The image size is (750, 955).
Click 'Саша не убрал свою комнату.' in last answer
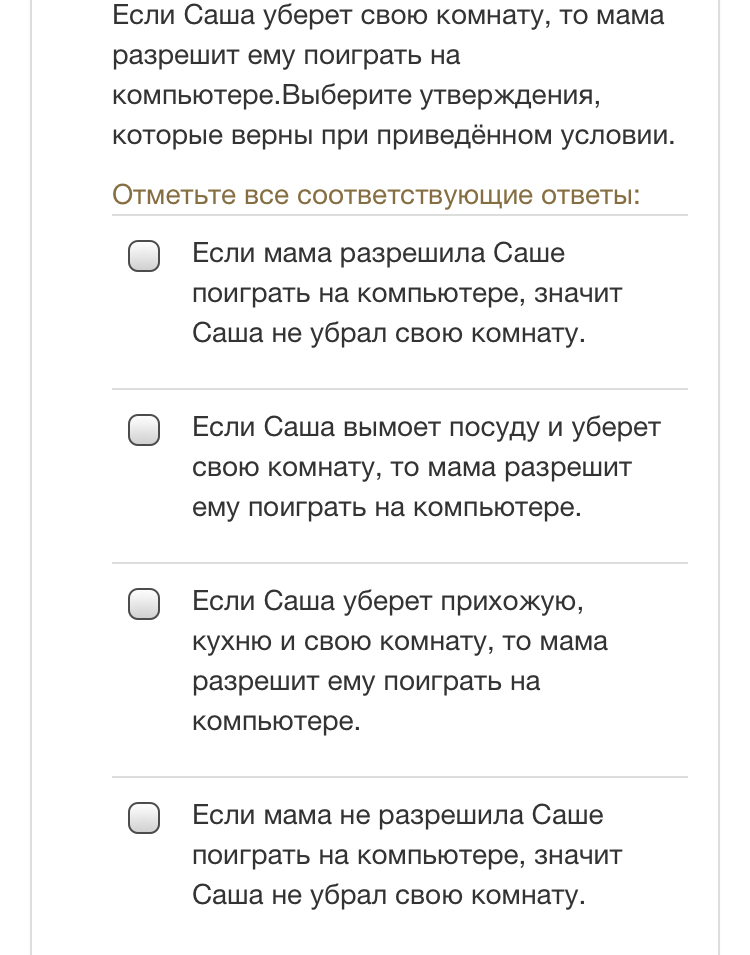388,895
